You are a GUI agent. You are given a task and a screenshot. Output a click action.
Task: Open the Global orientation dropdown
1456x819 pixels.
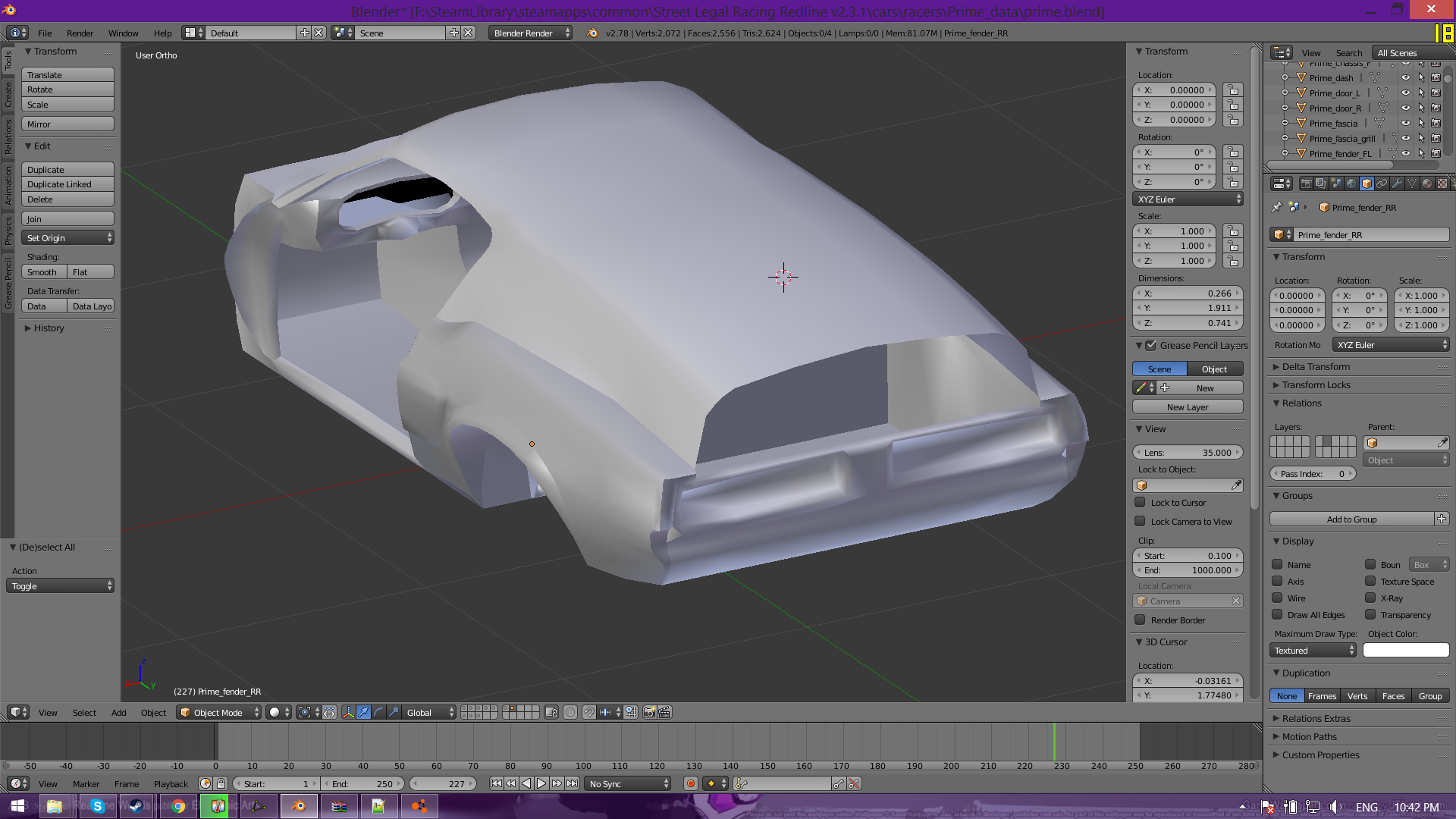[429, 712]
